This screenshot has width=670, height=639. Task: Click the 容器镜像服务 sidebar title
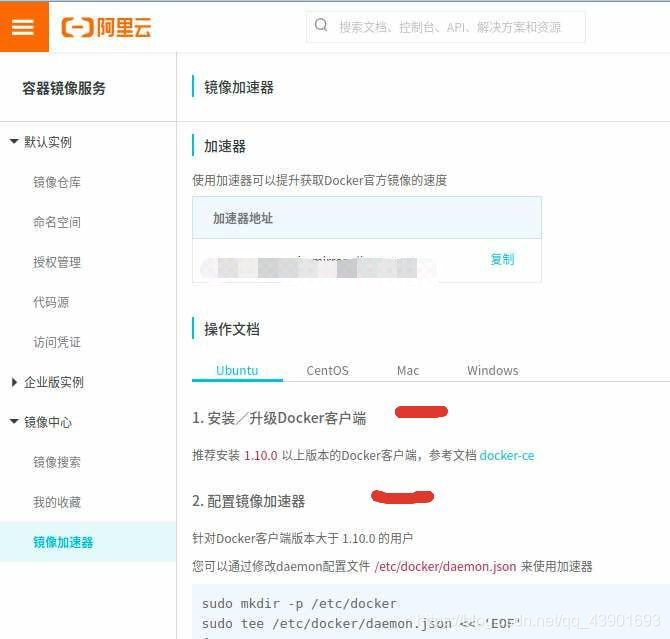(64, 88)
